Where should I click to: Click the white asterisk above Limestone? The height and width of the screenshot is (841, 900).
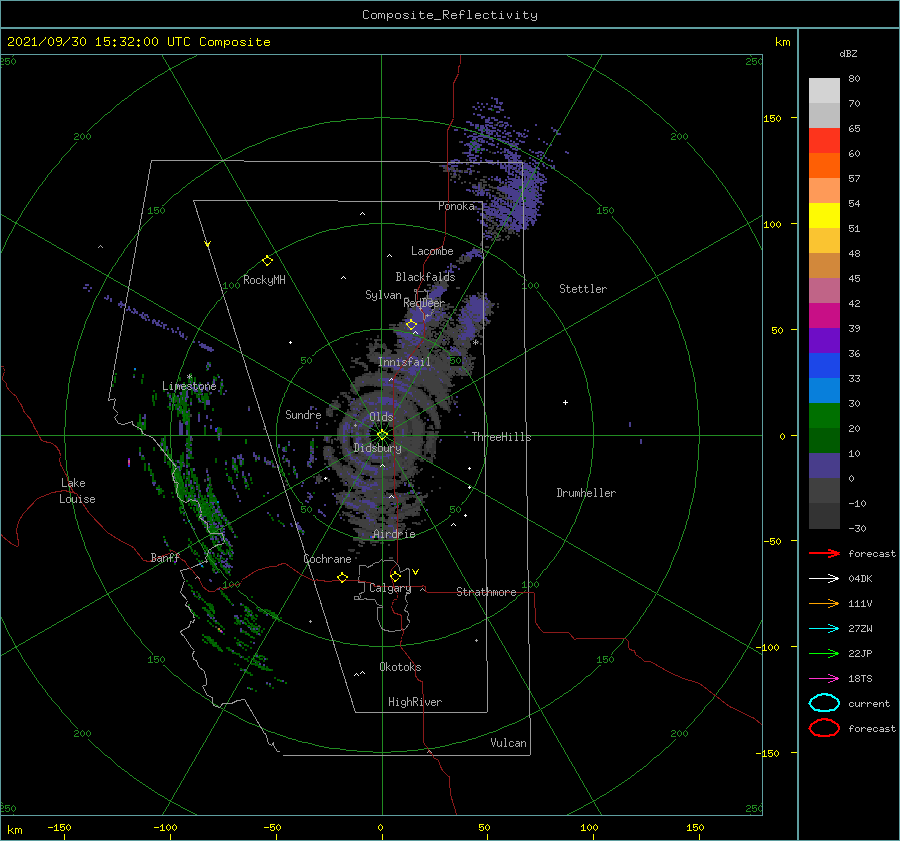pyautogui.click(x=189, y=377)
